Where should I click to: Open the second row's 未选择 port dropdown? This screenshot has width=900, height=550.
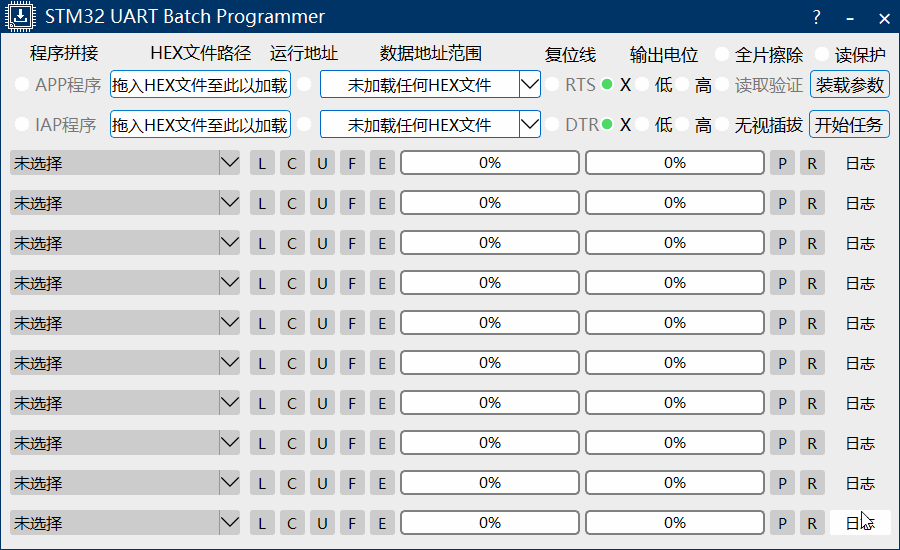tap(125, 203)
